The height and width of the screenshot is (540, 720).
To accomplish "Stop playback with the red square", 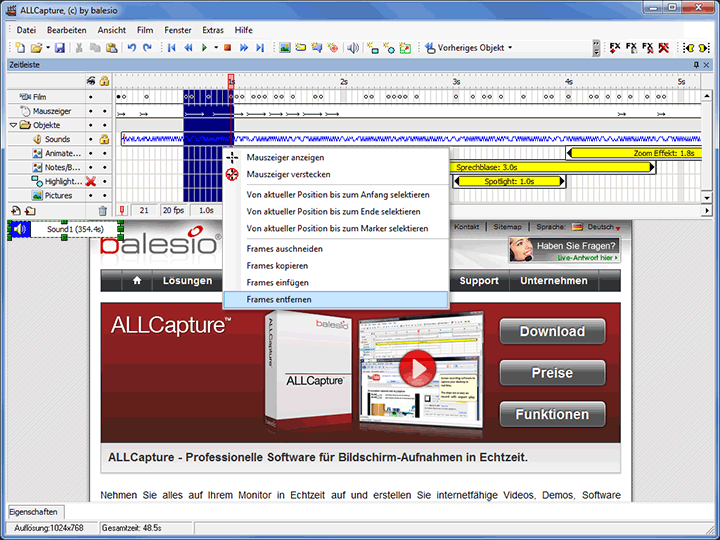I will (227, 48).
